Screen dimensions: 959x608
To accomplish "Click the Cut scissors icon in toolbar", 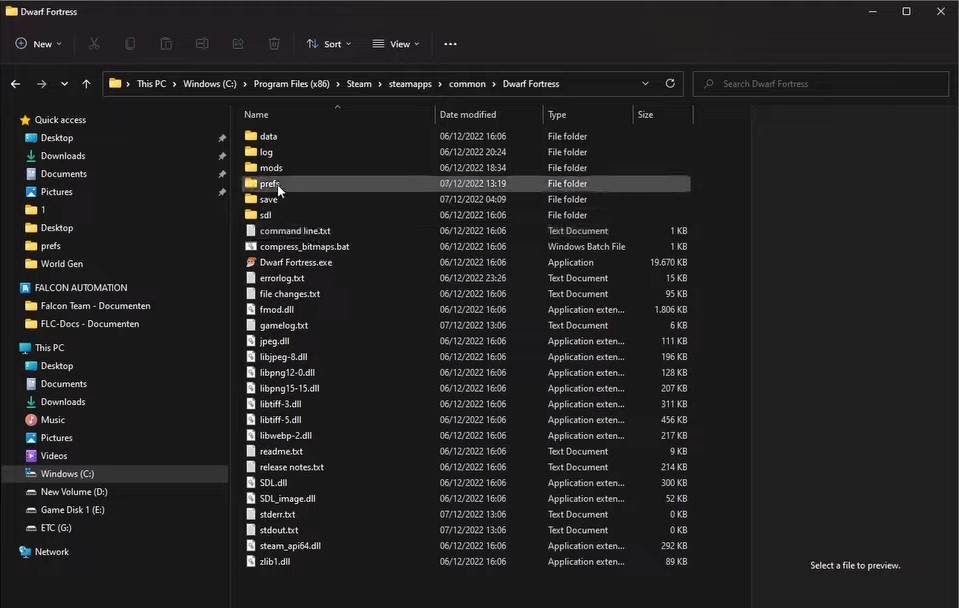I will [x=94, y=43].
